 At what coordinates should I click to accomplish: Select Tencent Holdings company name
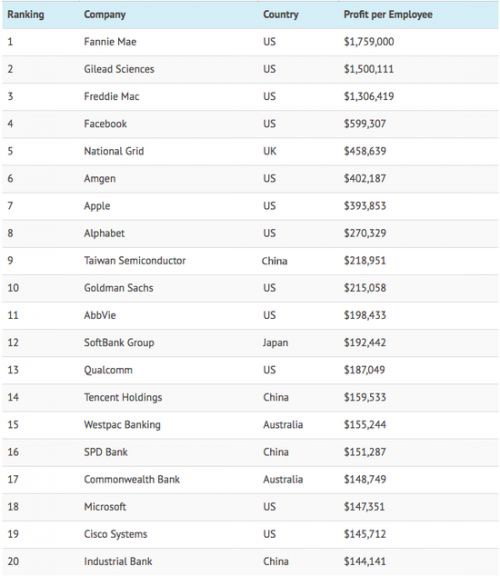[x=123, y=397]
